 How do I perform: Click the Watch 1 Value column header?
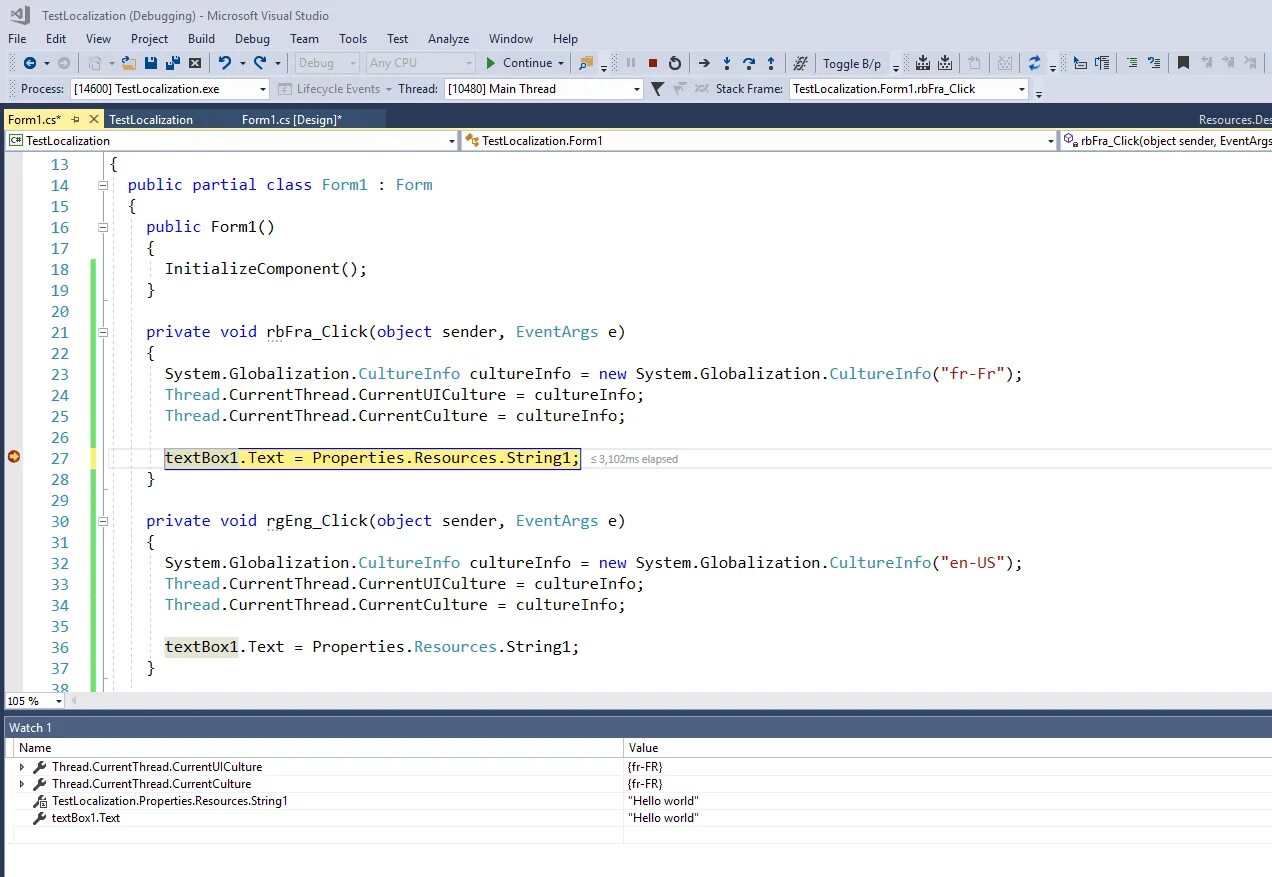(948, 748)
